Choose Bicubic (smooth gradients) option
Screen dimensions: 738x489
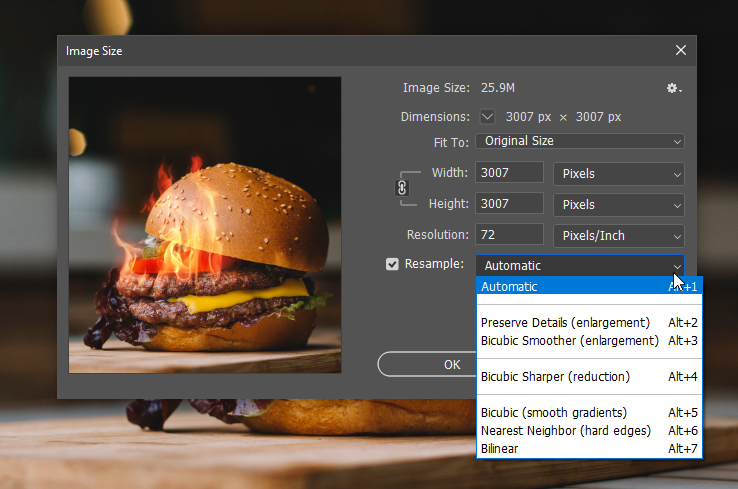tap(589, 413)
